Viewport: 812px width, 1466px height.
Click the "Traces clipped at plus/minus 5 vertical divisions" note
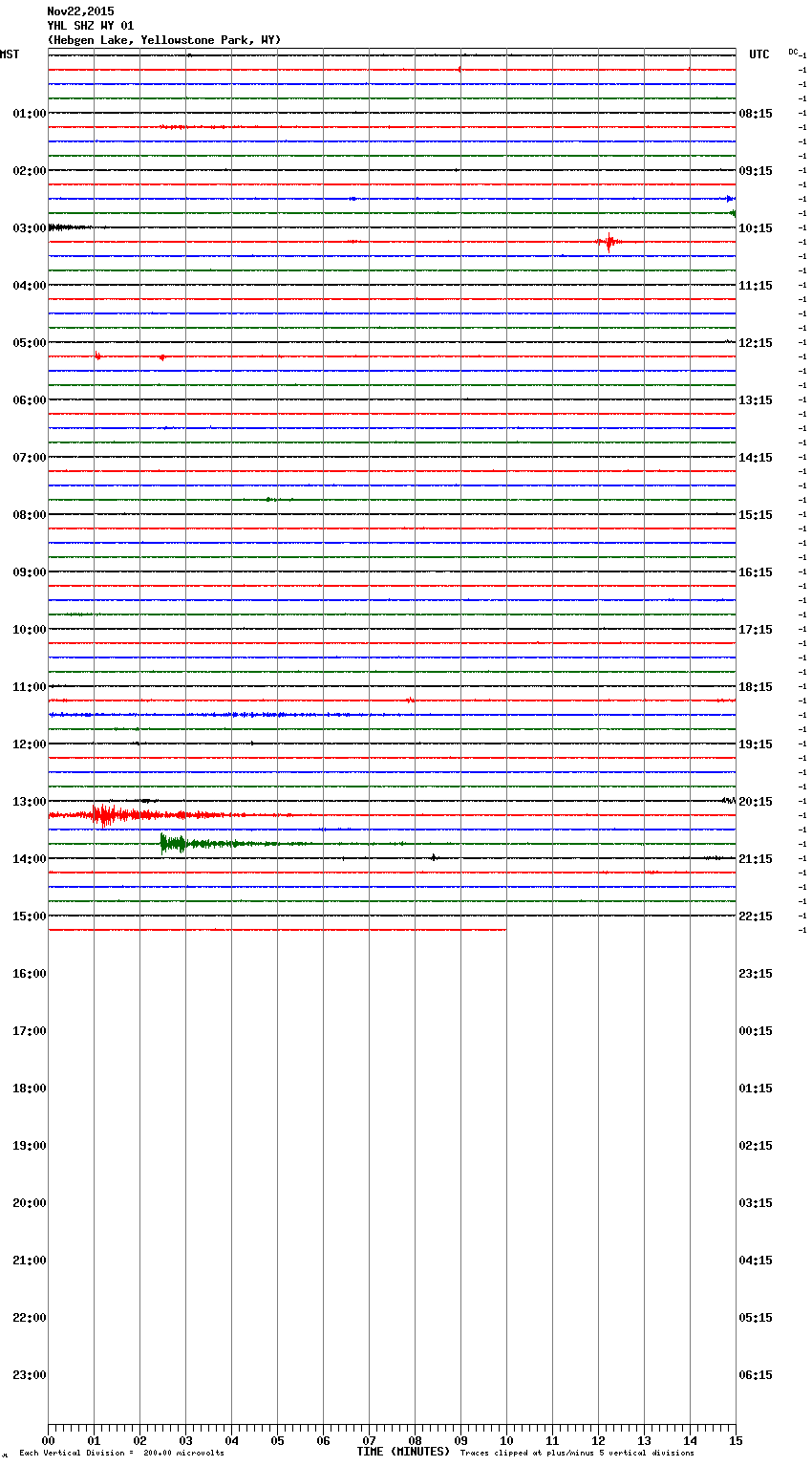(577, 1454)
